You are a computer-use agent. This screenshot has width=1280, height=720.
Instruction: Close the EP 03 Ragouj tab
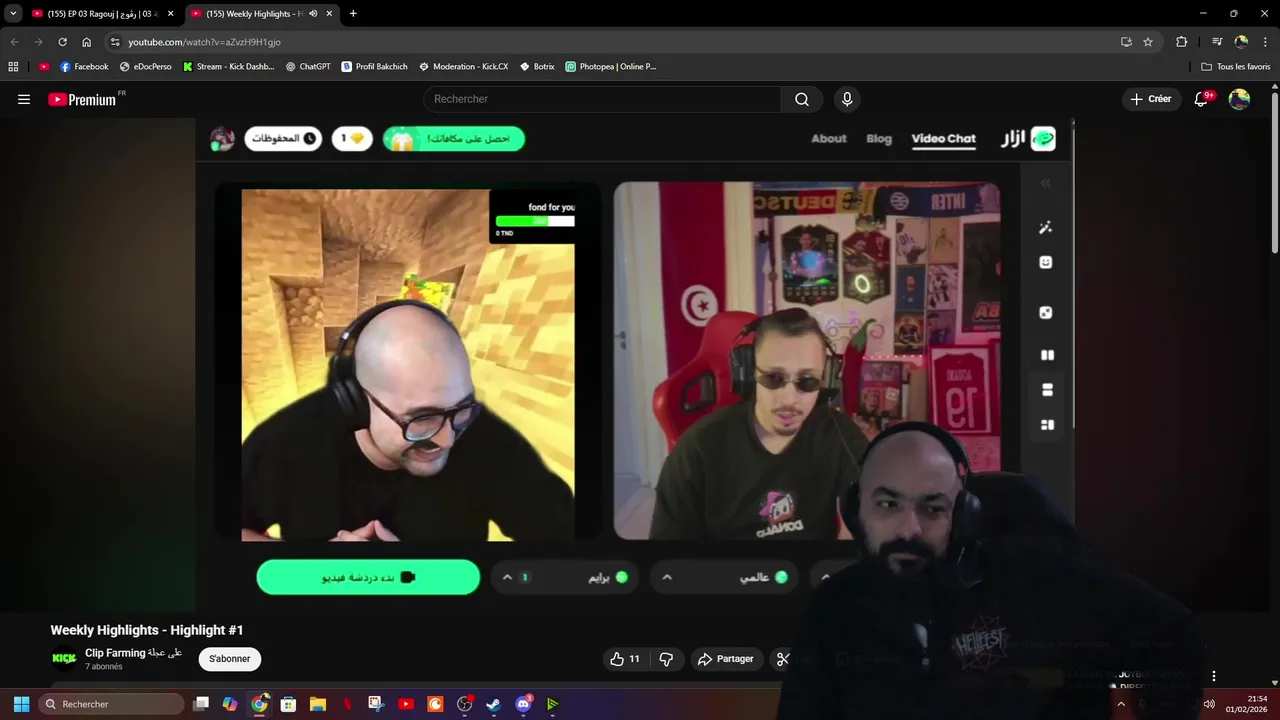click(170, 14)
